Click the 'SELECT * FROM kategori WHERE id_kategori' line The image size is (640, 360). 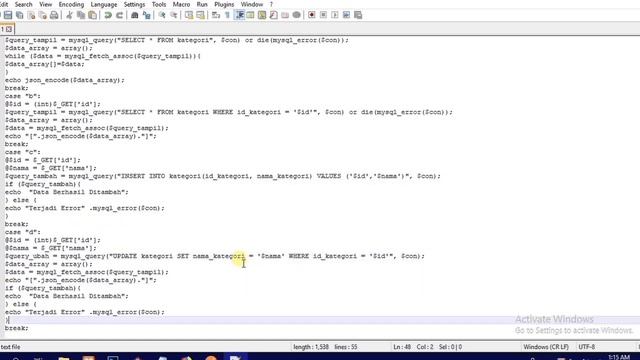[229, 112]
